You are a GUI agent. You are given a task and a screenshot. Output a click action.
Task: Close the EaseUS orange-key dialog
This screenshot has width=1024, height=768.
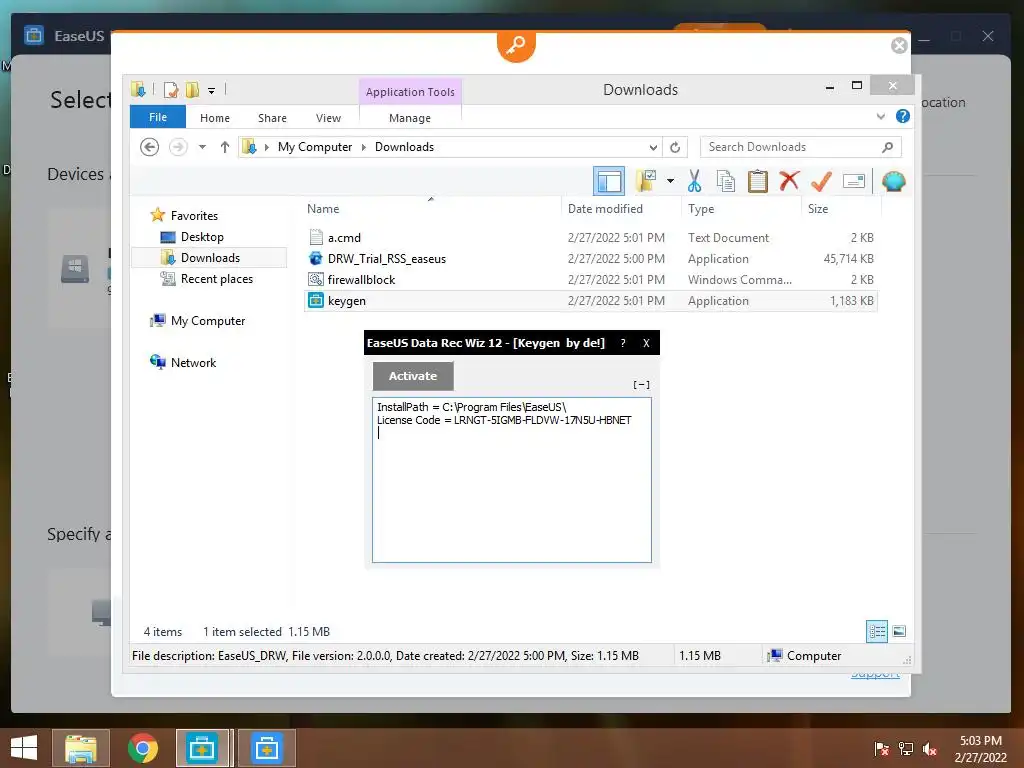point(899,45)
